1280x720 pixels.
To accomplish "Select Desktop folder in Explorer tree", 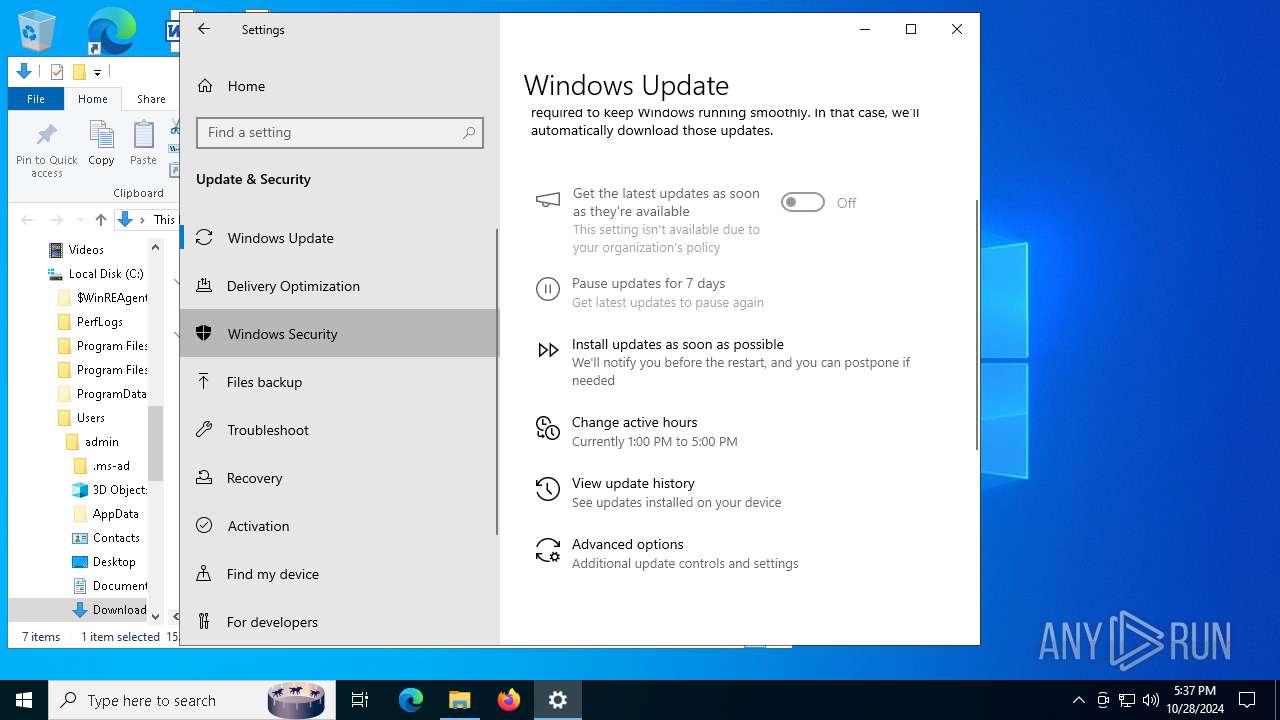I will point(114,562).
